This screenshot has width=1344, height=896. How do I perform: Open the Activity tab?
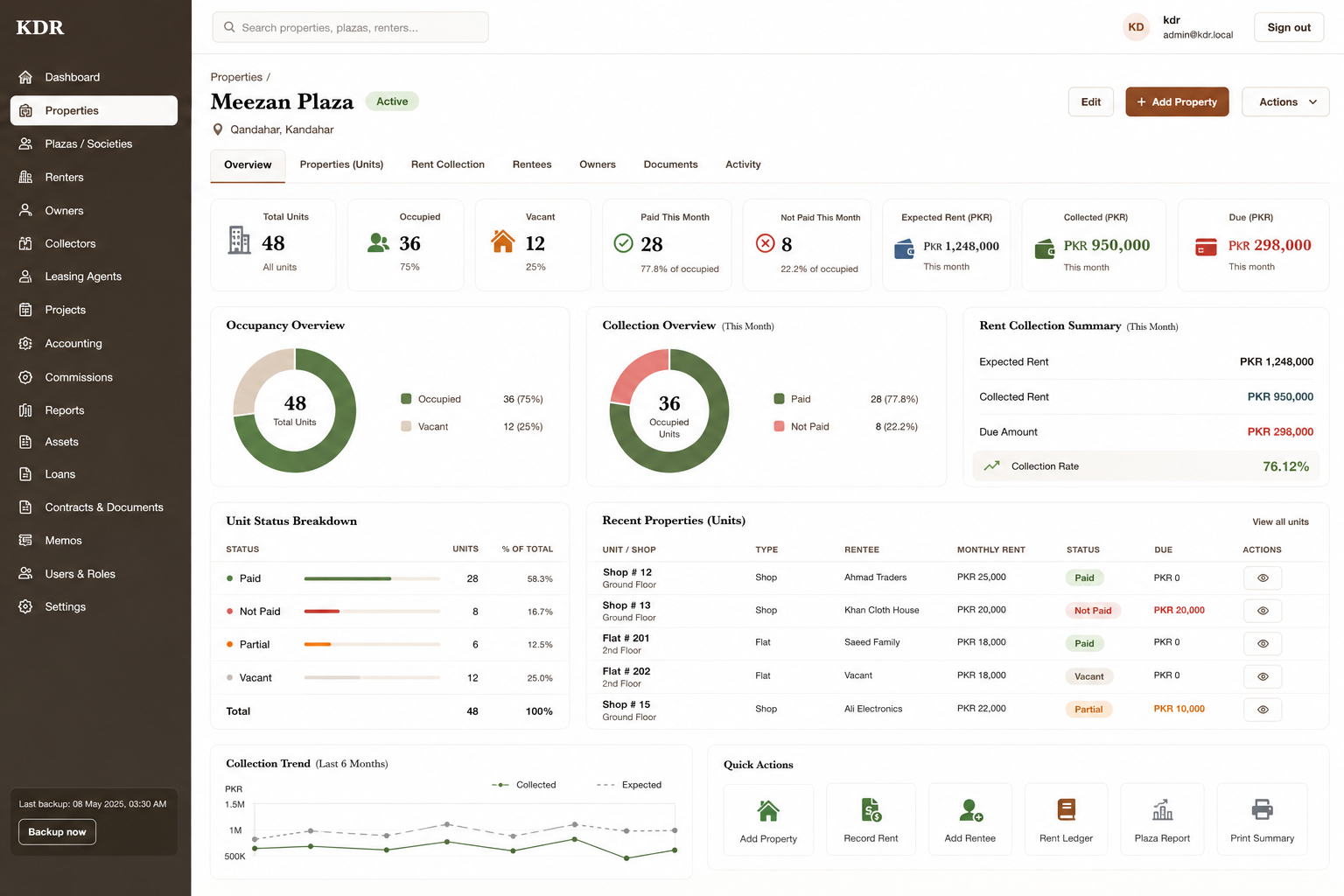pyautogui.click(x=743, y=164)
